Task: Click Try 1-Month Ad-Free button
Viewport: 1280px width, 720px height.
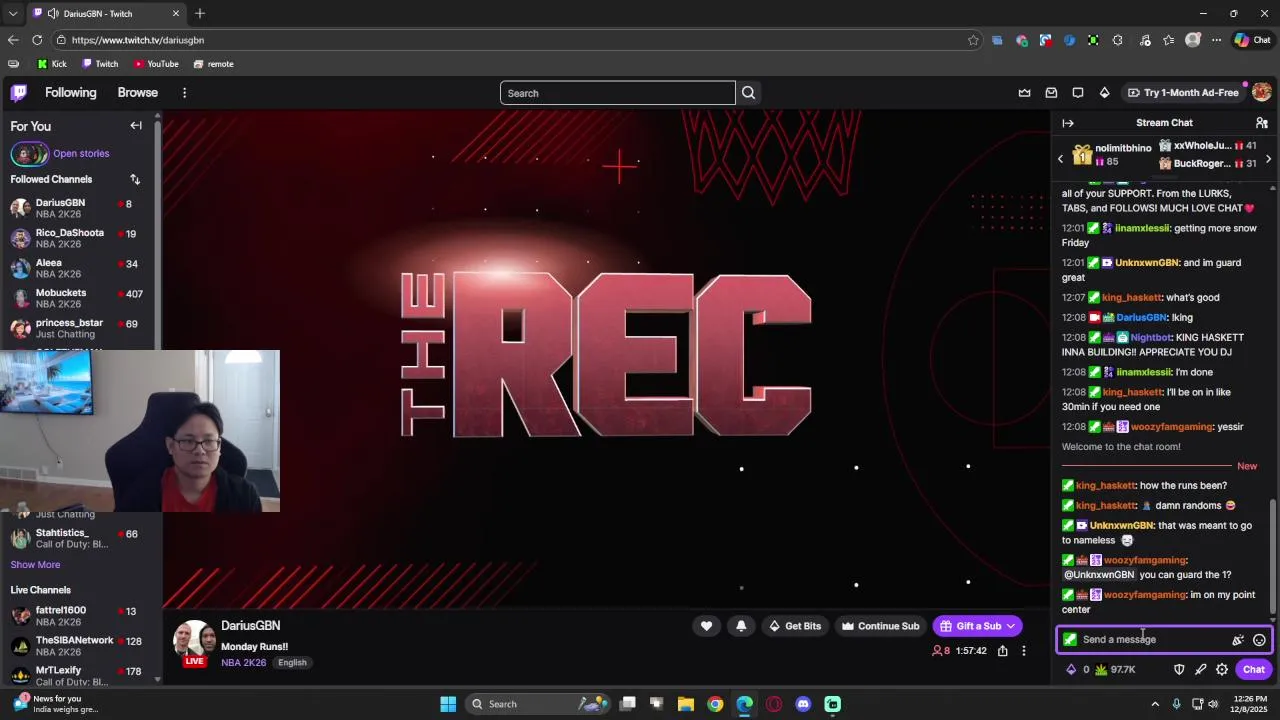Action: pos(1183,93)
